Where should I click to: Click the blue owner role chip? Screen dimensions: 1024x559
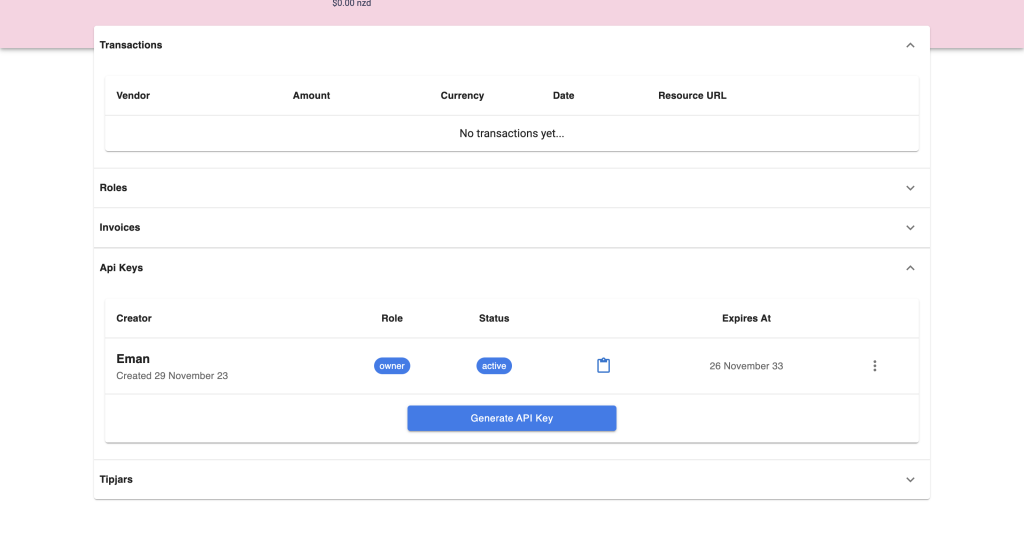392,366
